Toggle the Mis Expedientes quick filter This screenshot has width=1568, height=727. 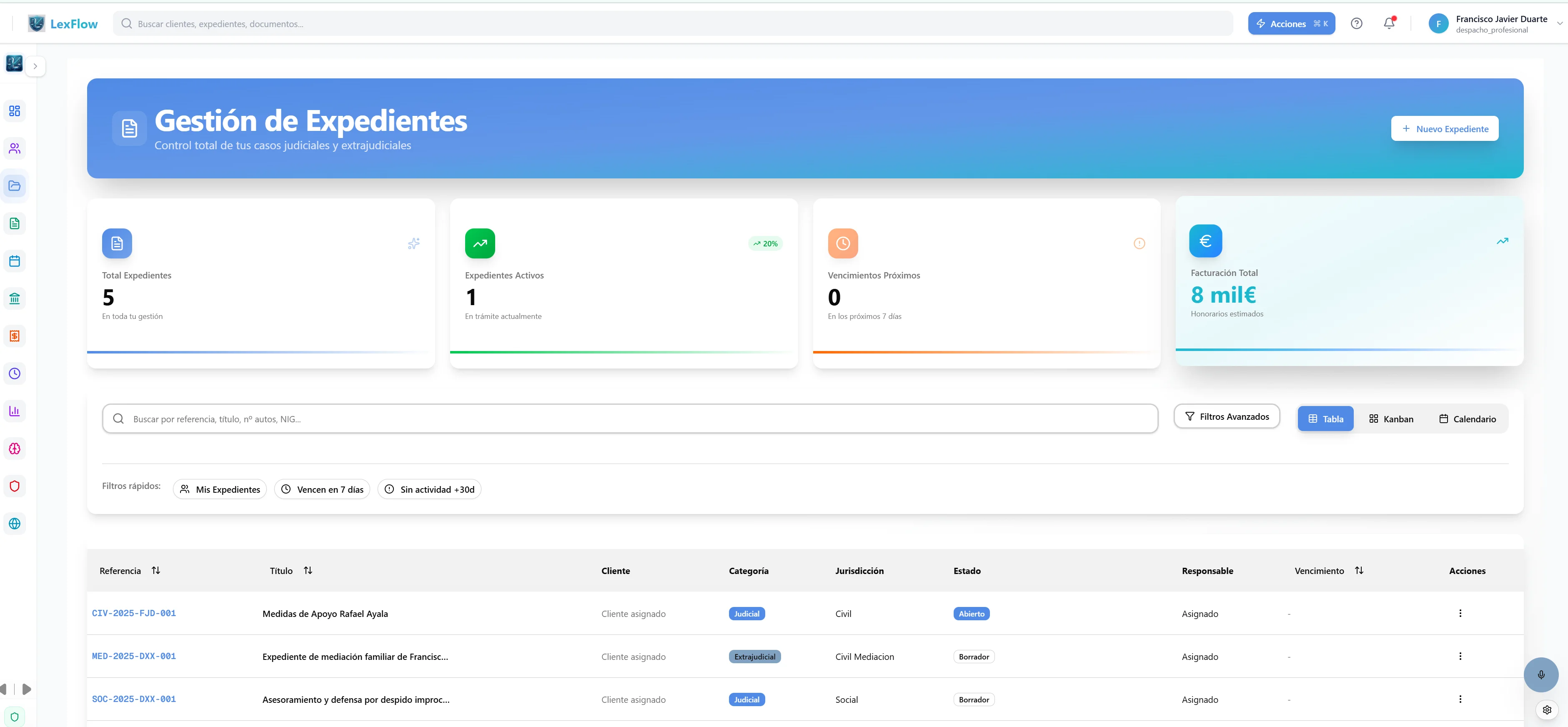(x=220, y=489)
